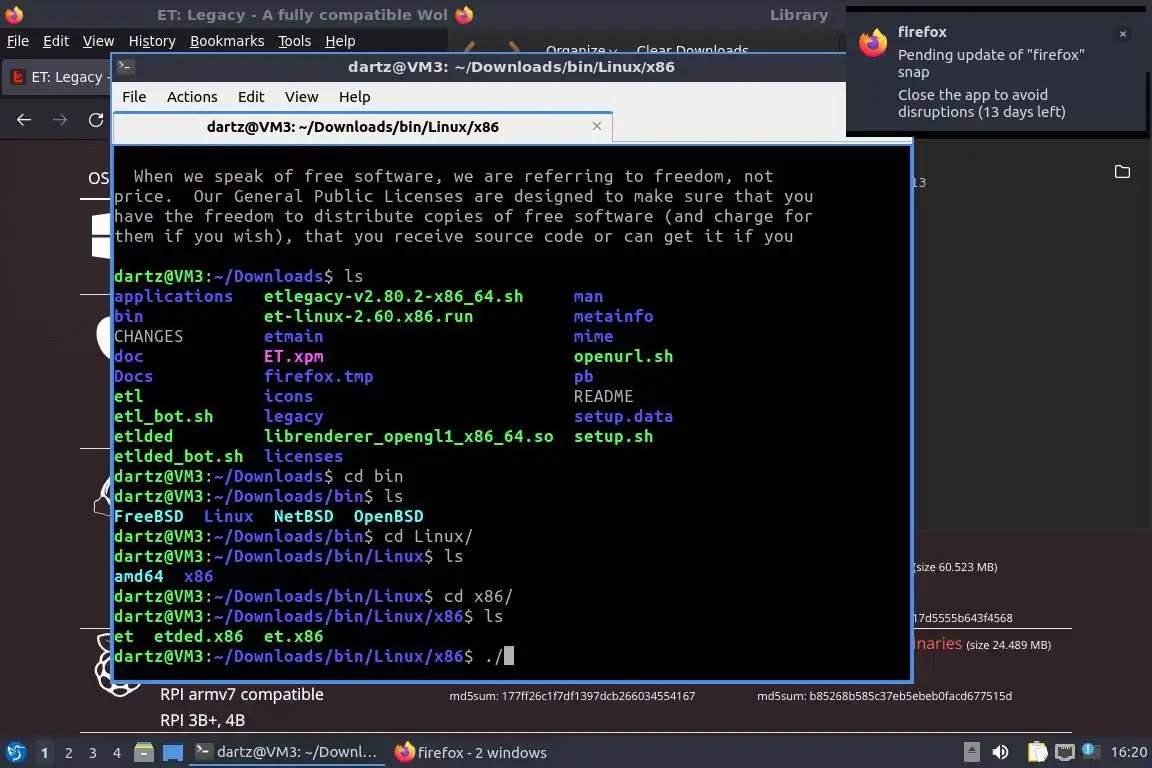
Task: Click the et.x86 filename
Action: pos(293,636)
